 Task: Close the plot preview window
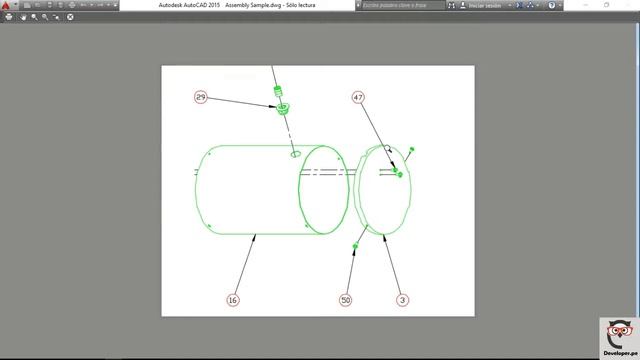(70, 17)
